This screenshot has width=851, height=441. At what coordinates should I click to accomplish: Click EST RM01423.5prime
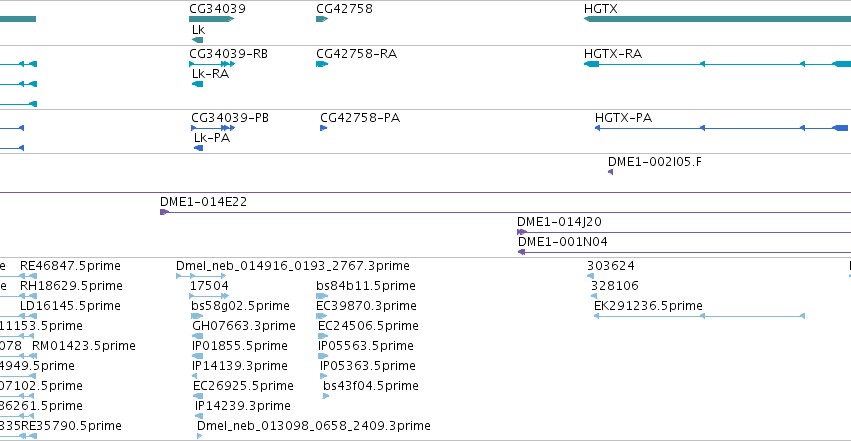[84, 346]
